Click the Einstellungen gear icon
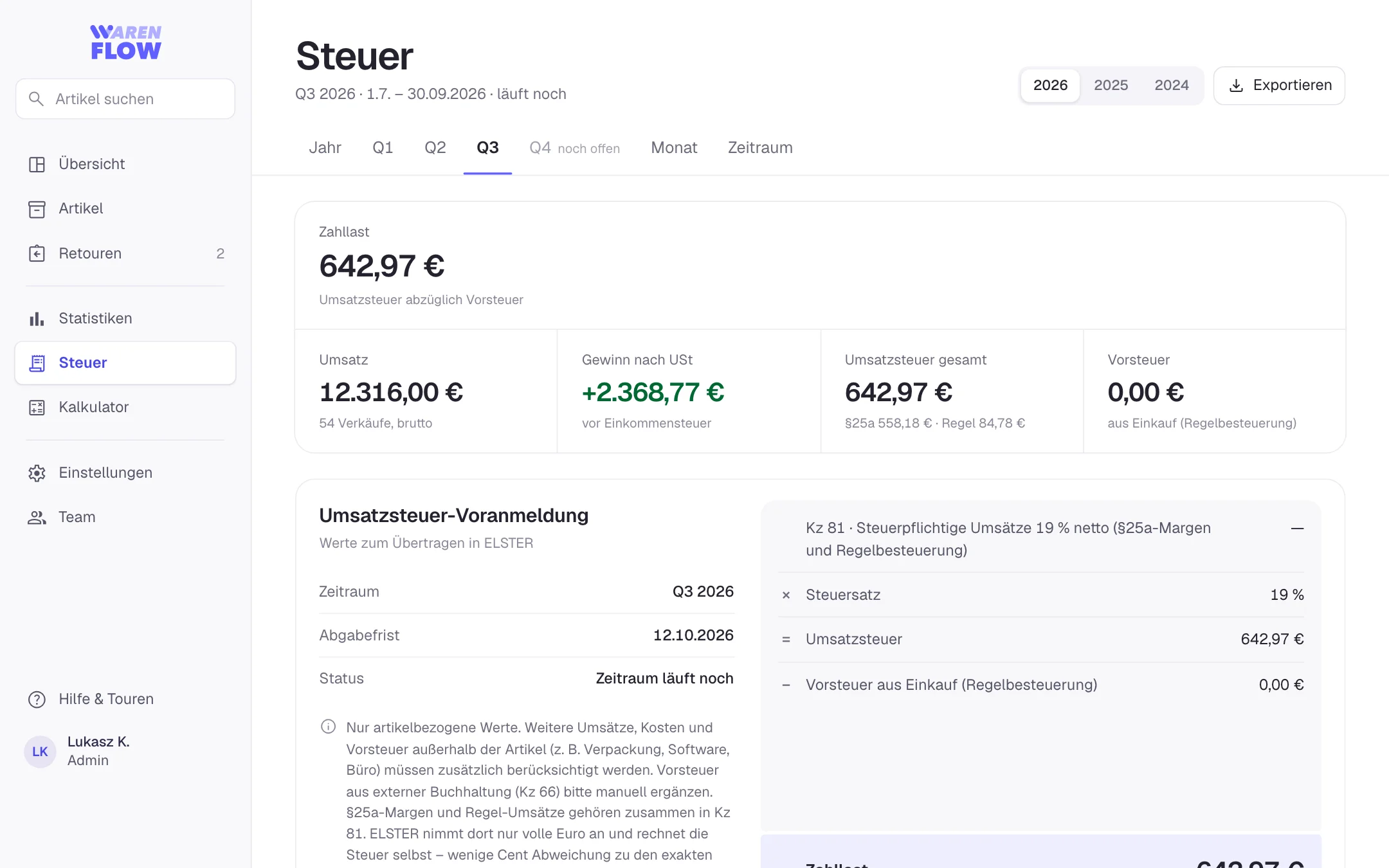The image size is (1389, 868). pos(37,473)
